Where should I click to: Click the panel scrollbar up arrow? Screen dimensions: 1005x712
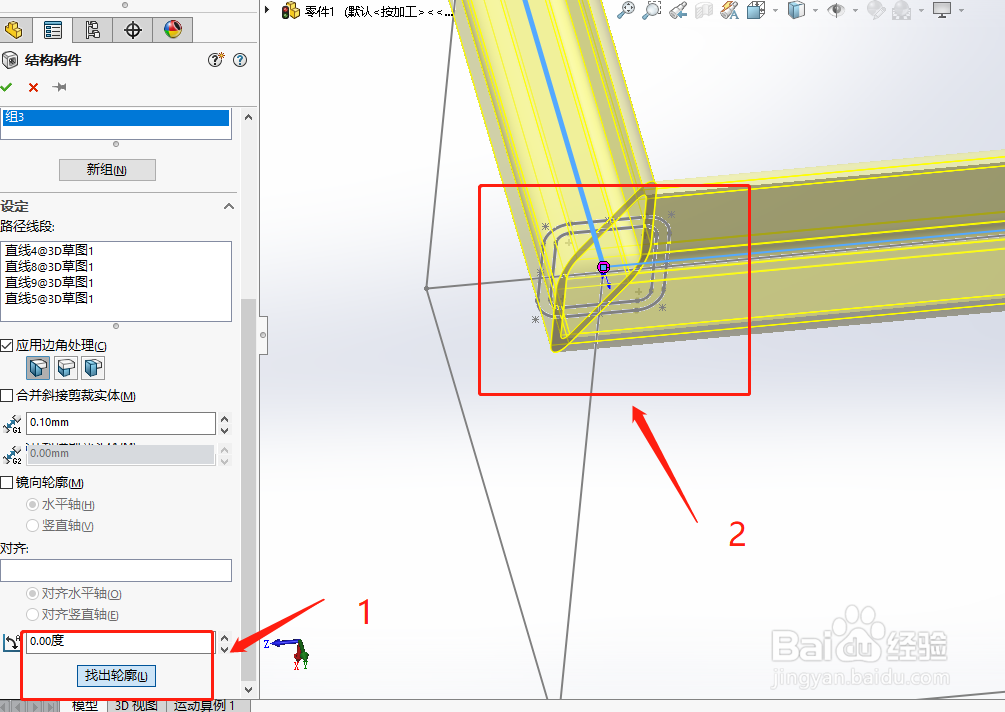[249, 117]
